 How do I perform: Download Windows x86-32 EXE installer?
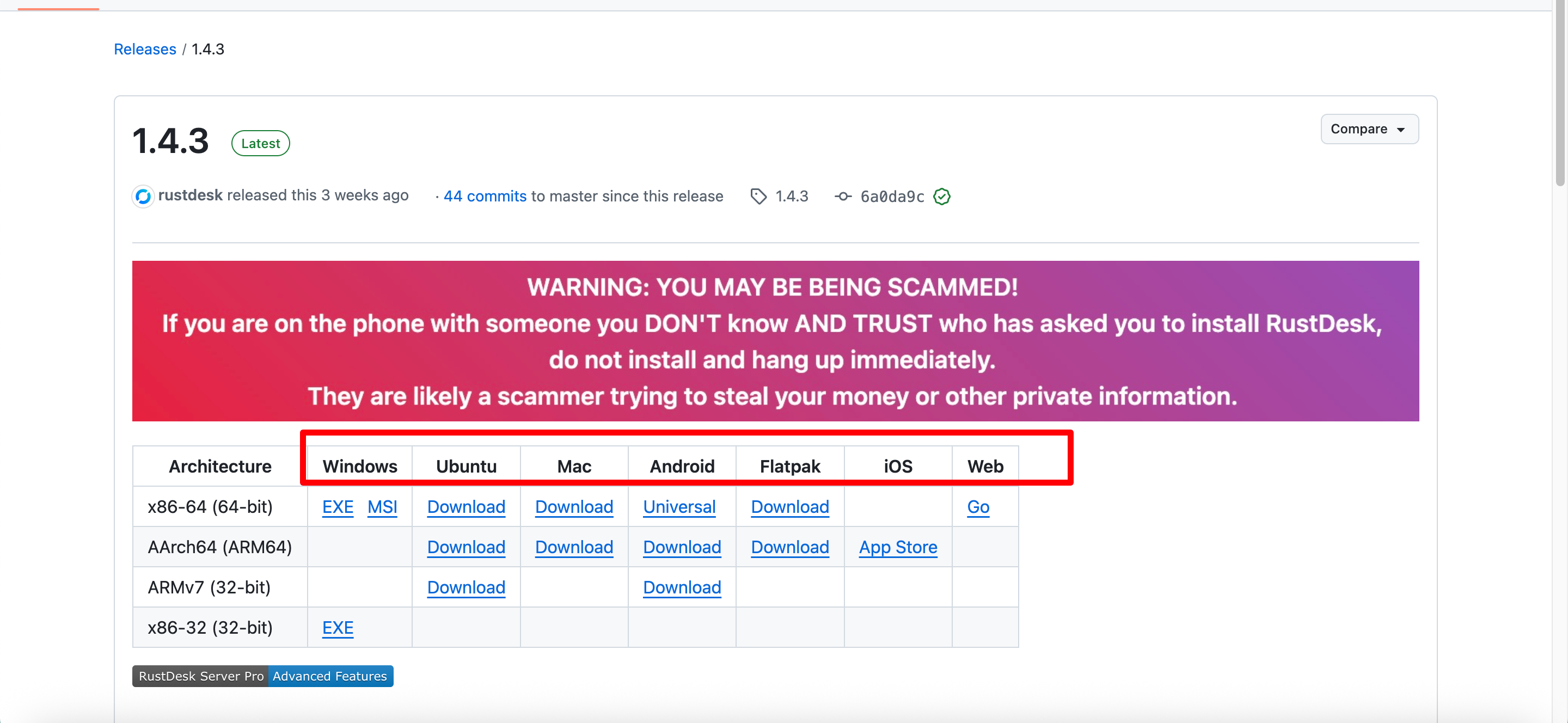tap(338, 627)
